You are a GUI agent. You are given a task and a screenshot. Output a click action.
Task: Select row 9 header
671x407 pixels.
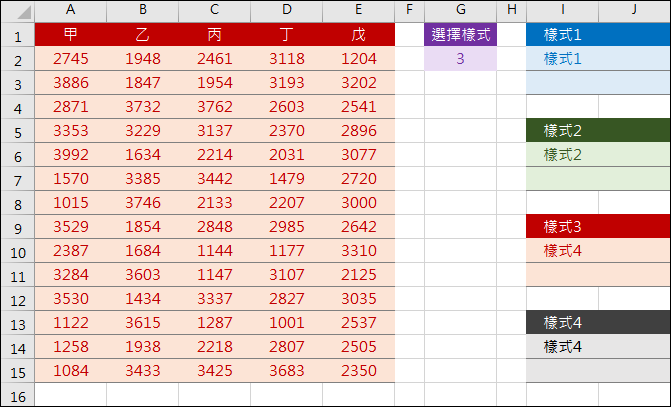pyautogui.click(x=18, y=226)
